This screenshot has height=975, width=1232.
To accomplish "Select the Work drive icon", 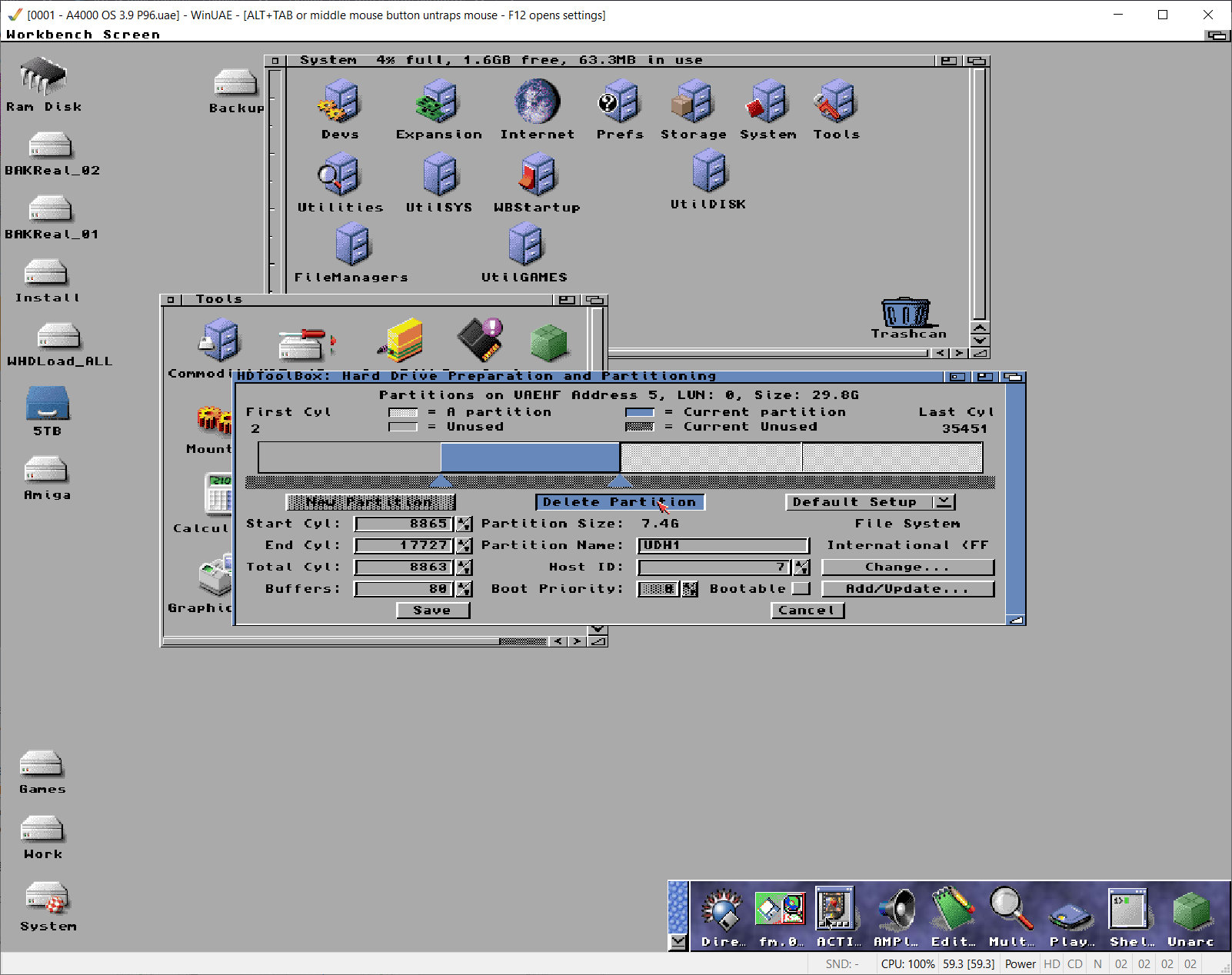I will click(42, 829).
